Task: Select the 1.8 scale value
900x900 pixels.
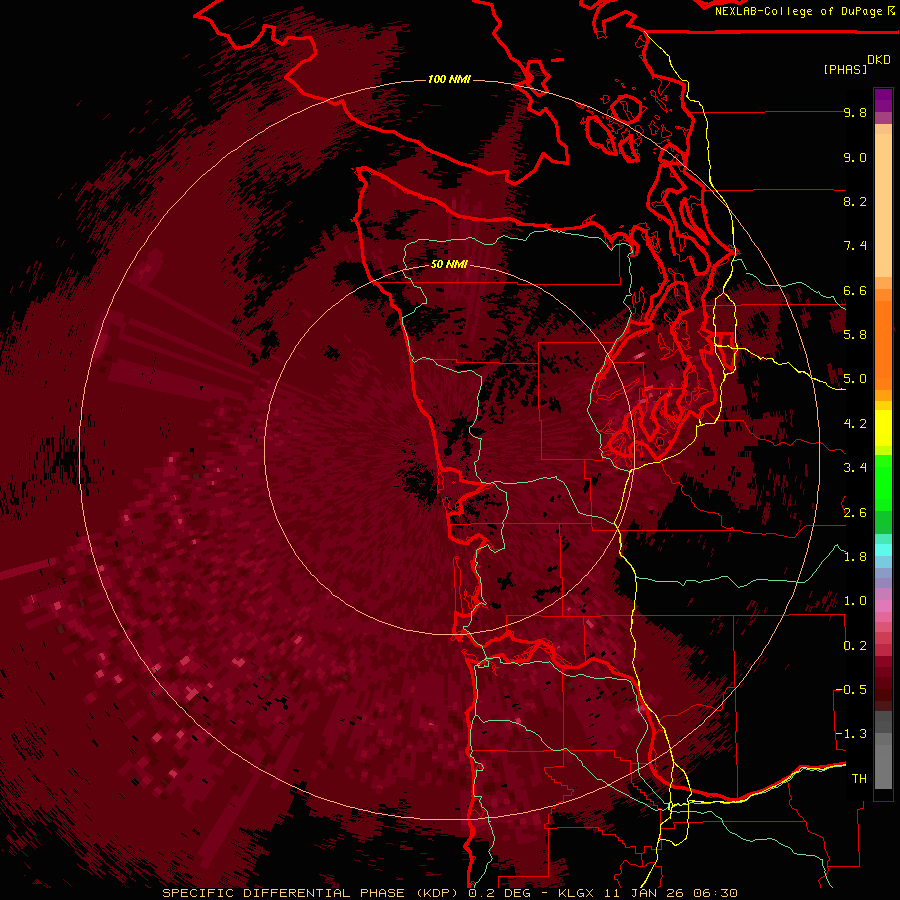Action: 855,557
